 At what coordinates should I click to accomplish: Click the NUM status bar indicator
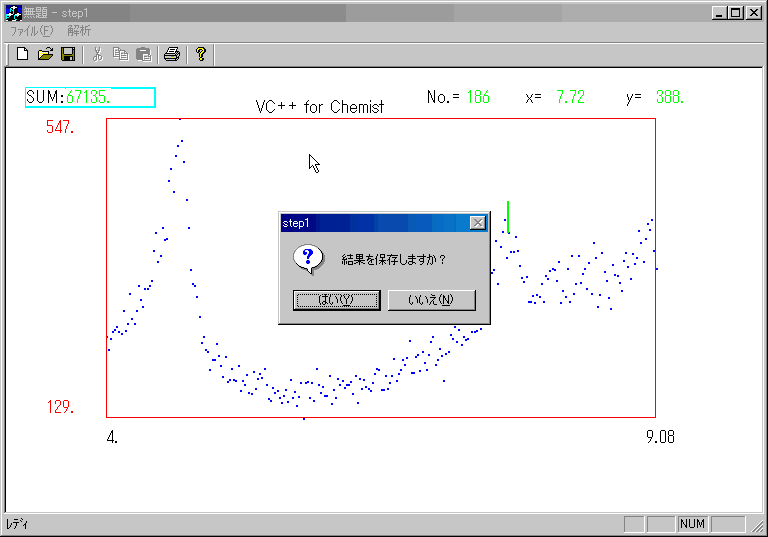click(692, 524)
